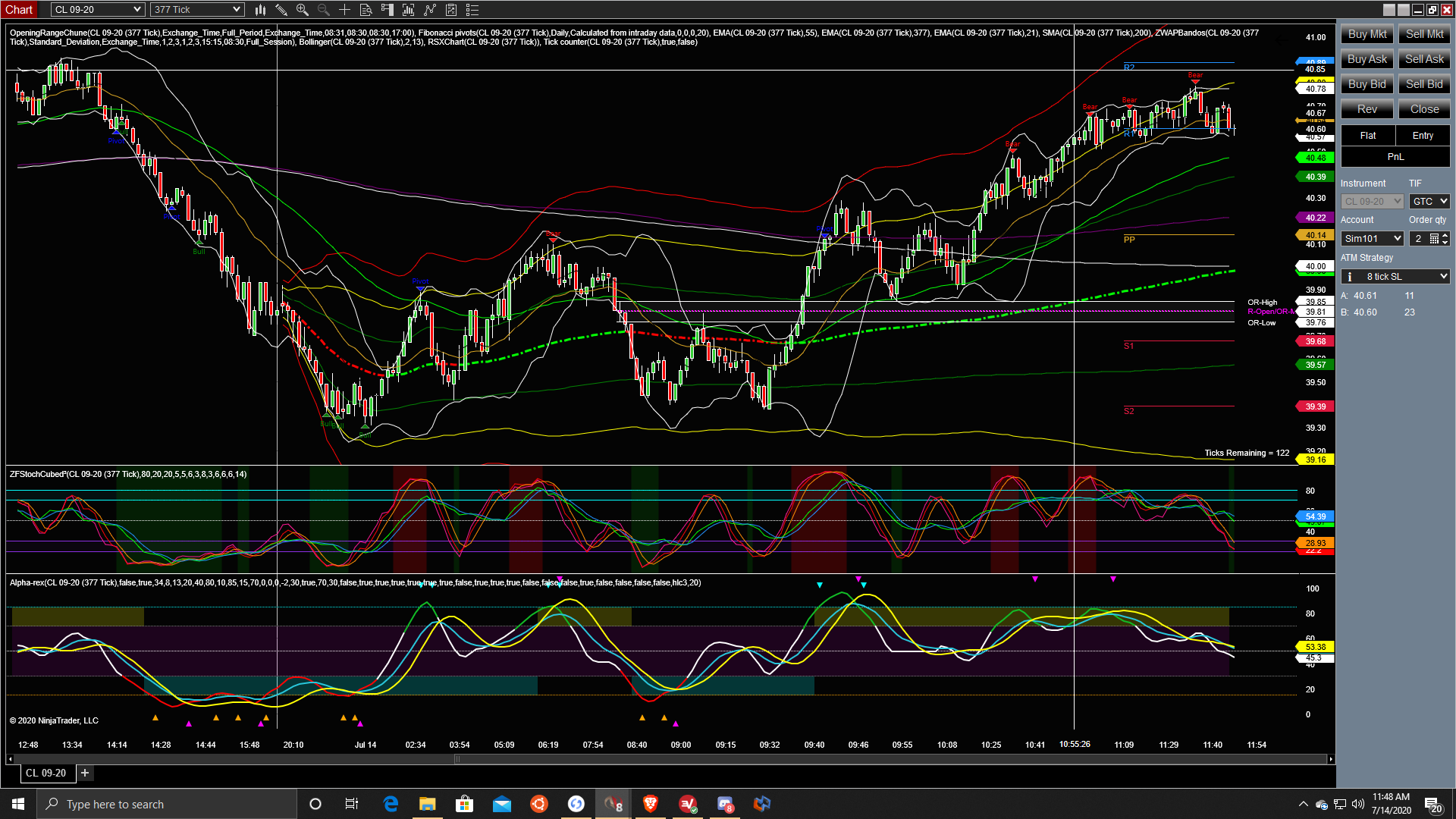Select the CL 09-20 chart tab

tap(45, 773)
